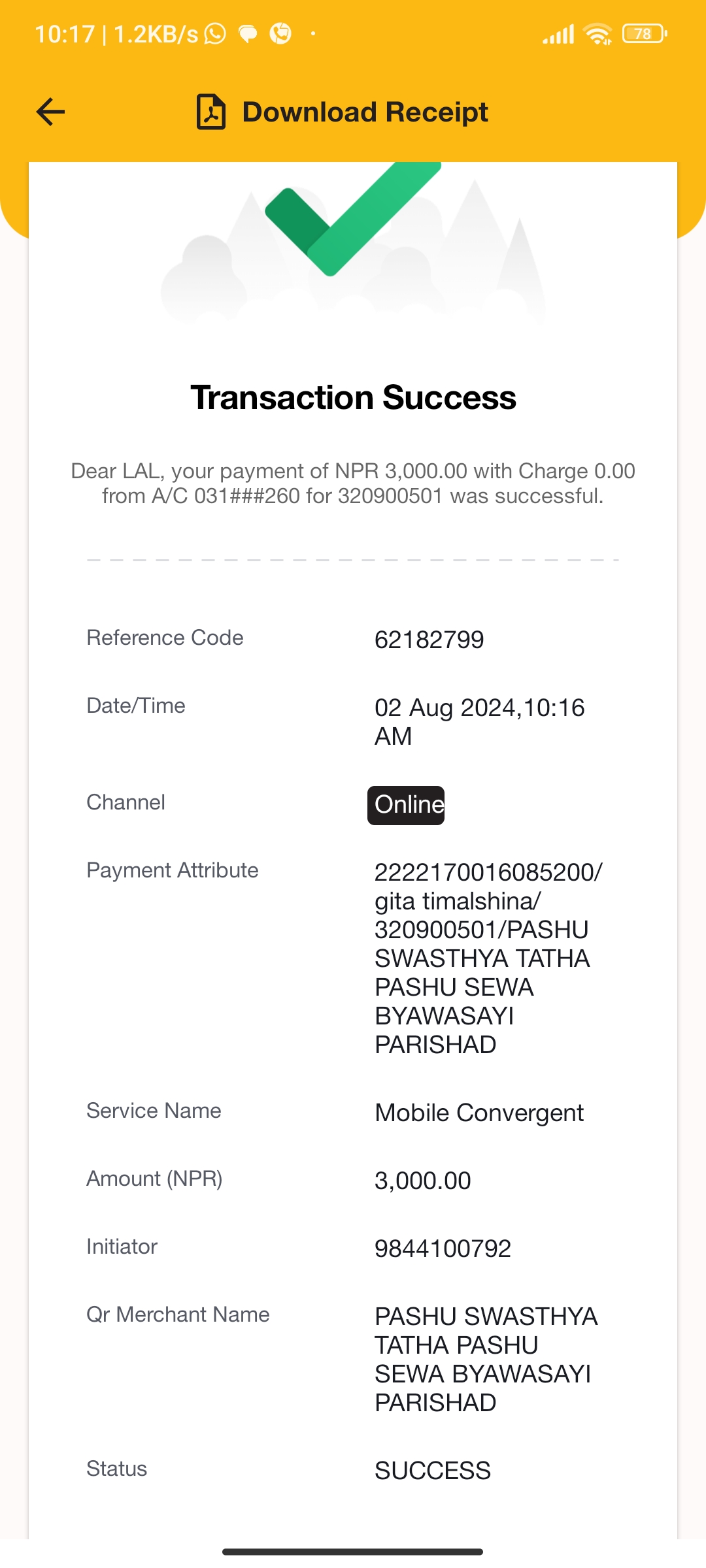Tap the Transaction Success heading
This screenshot has width=706, height=1568.
pos(353,397)
